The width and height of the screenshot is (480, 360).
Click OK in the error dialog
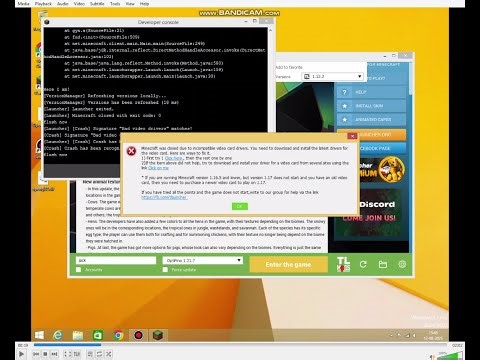point(240,206)
